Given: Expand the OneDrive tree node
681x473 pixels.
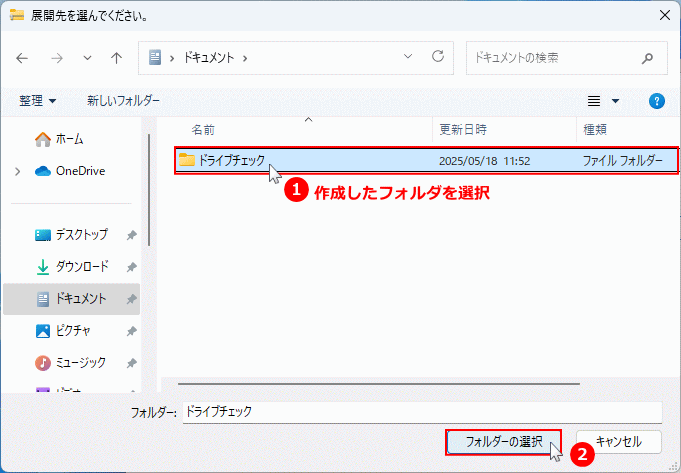Looking at the screenshot, I should [x=17, y=171].
